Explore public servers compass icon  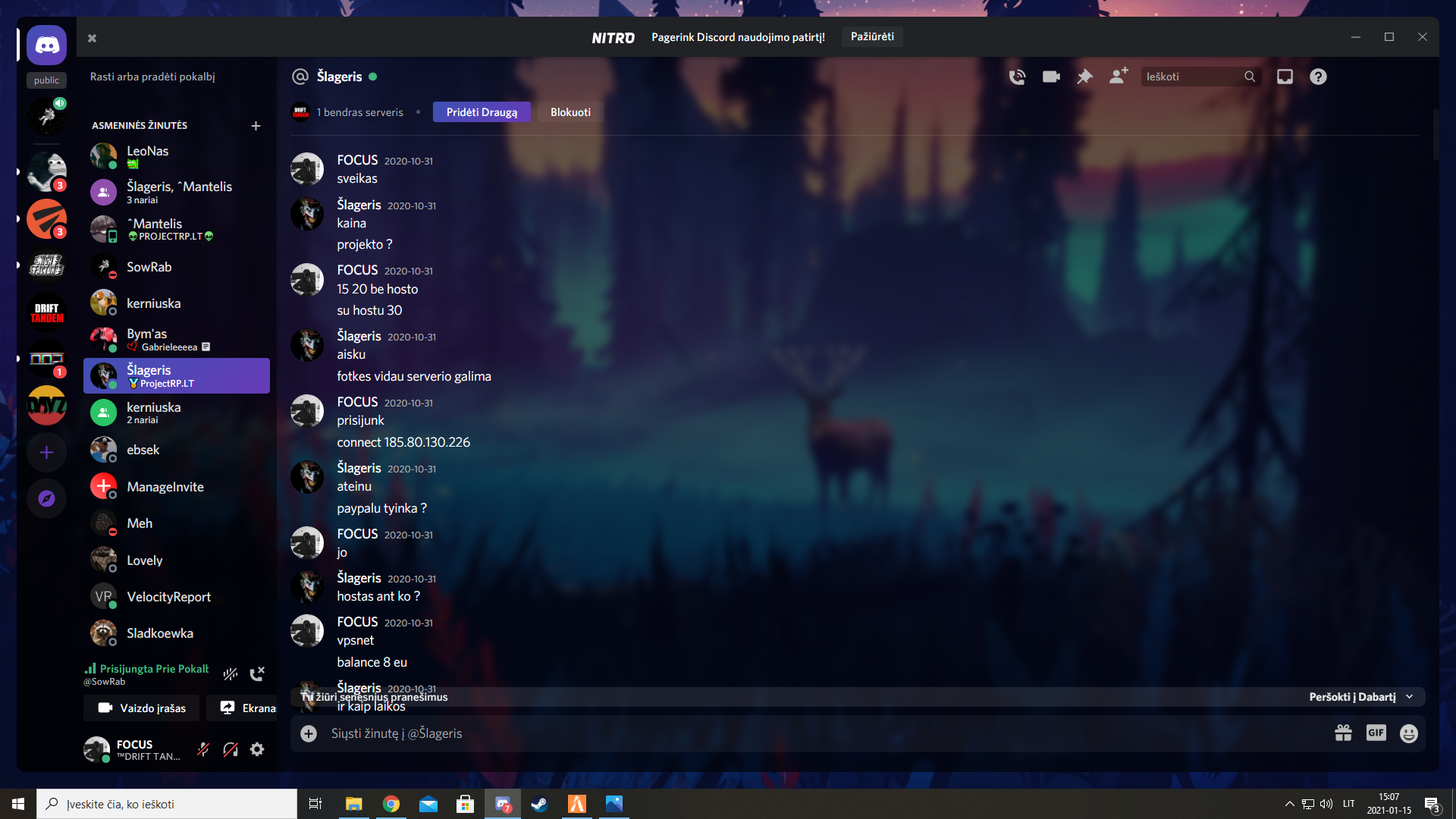coord(46,498)
